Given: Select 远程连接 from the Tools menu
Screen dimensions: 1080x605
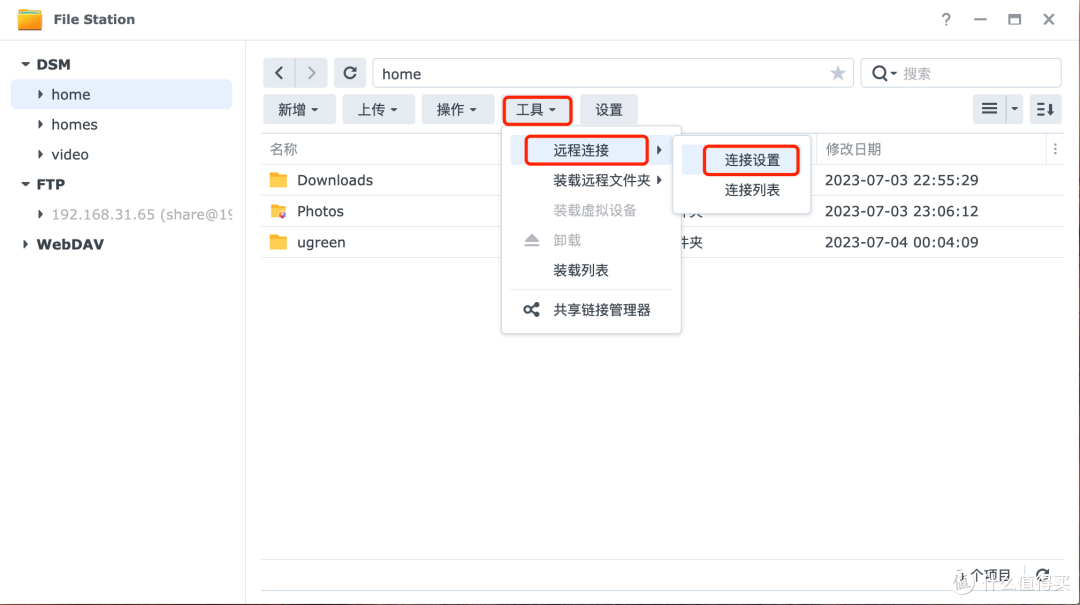Looking at the screenshot, I should pos(586,149).
